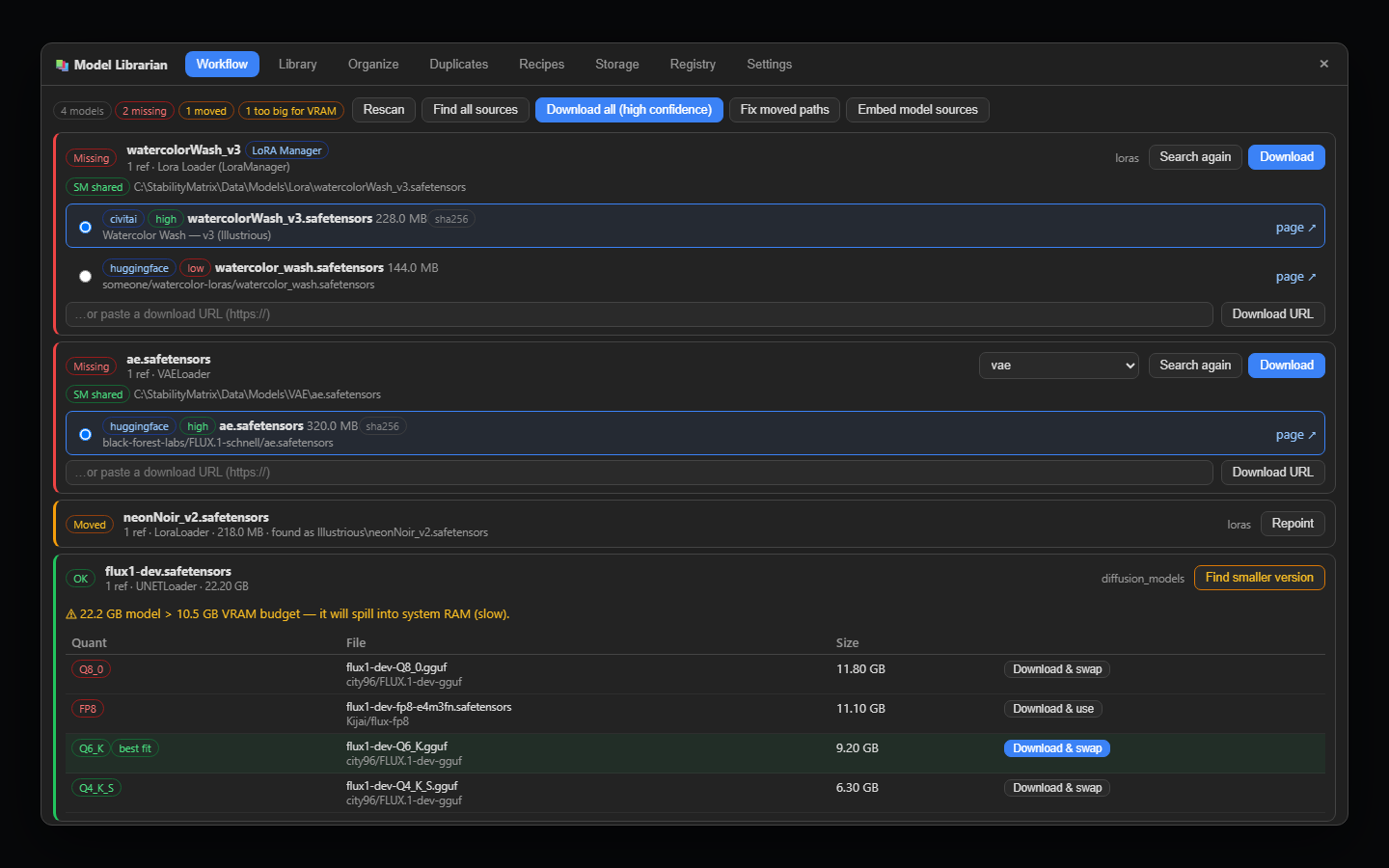Open the civitai watercolorWash_v3 page link

1295,228
